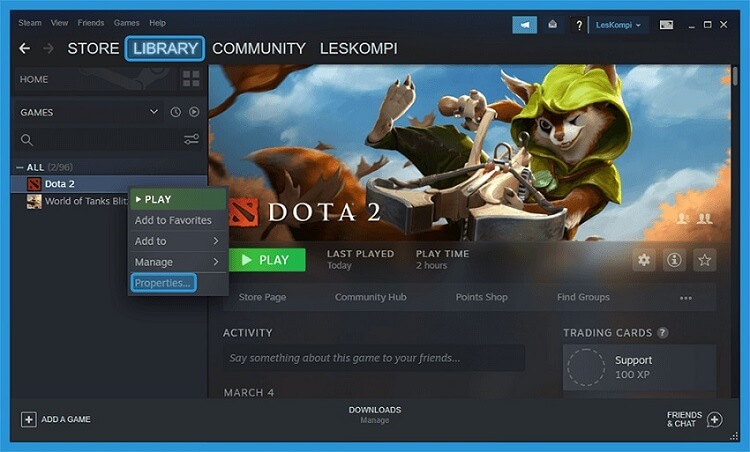Expand the GAMES dropdown chevron
The image size is (750, 452).
coord(154,111)
